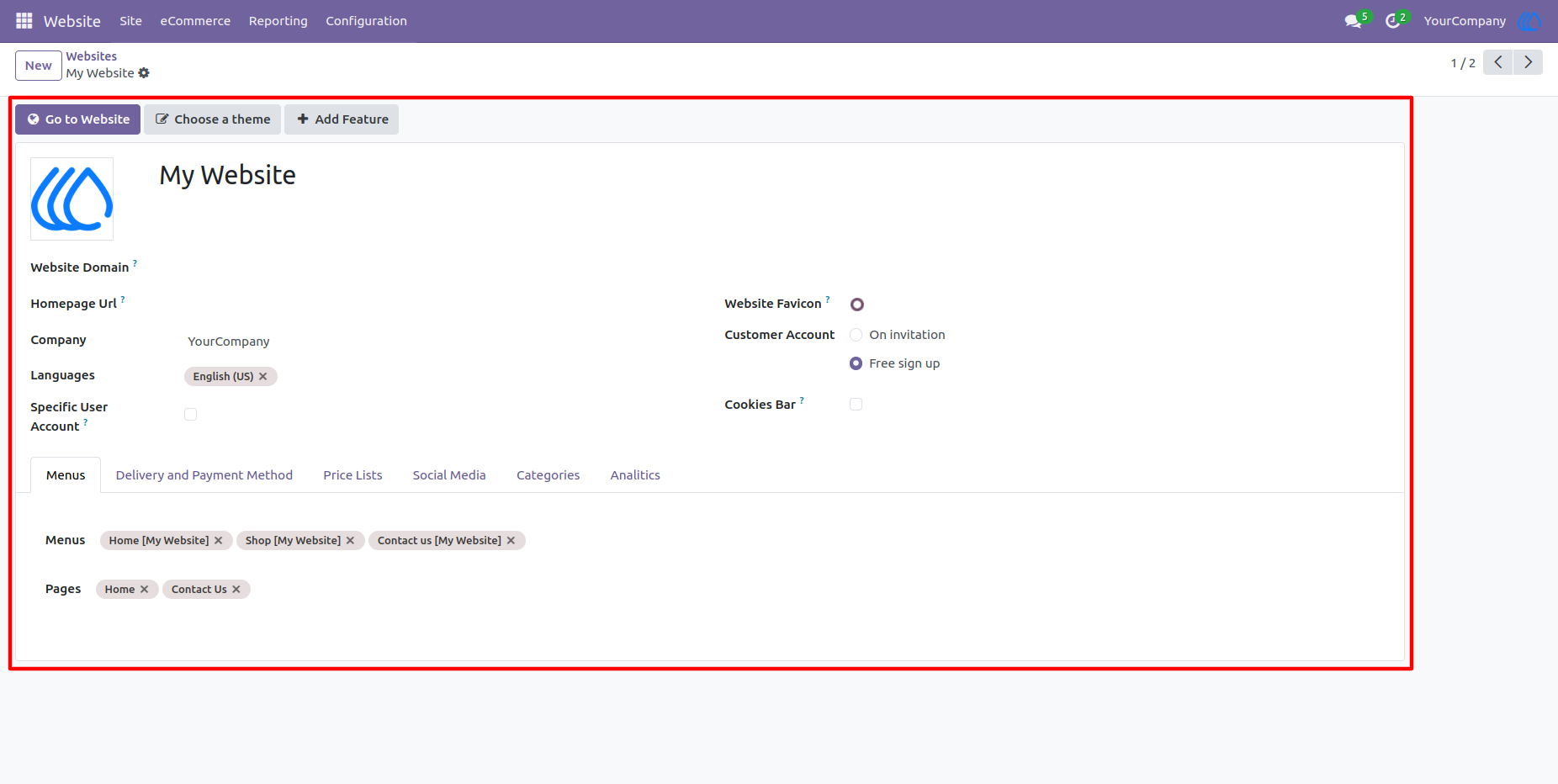The width and height of the screenshot is (1558, 784).
Task: Remove the Contact Us page tag
Action: [x=236, y=589]
